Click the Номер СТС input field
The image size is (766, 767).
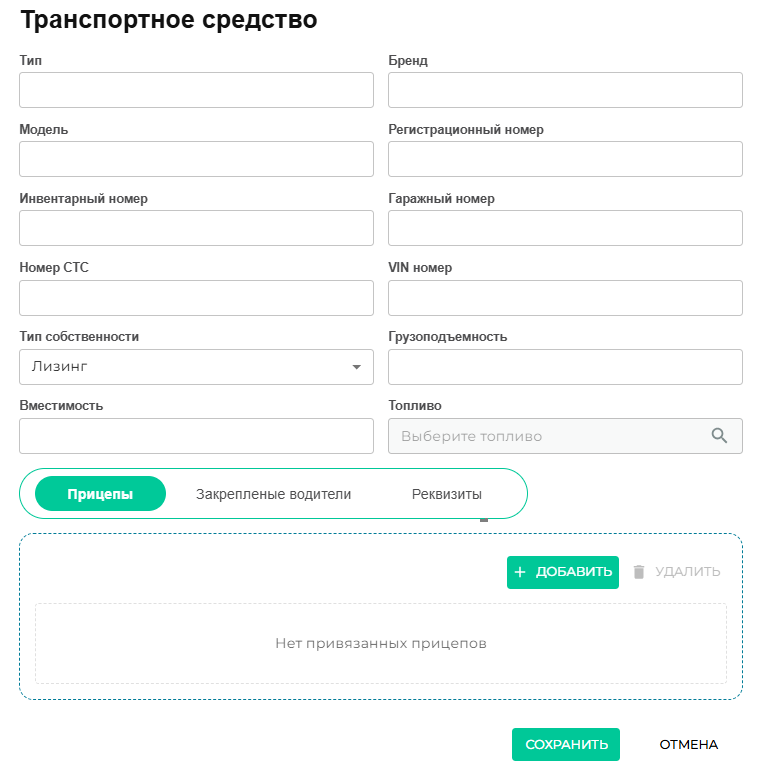pos(196,298)
